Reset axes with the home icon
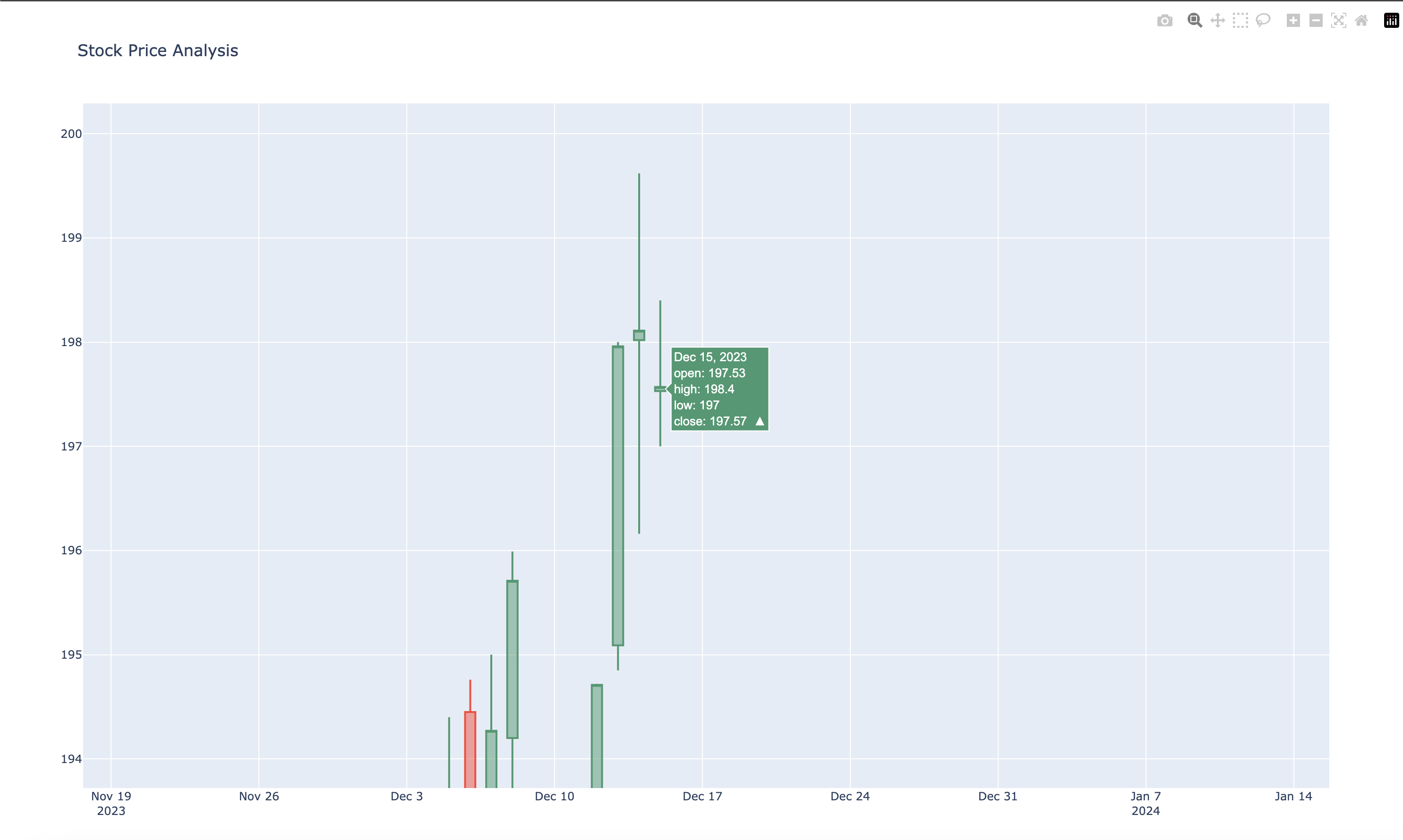 click(1362, 21)
